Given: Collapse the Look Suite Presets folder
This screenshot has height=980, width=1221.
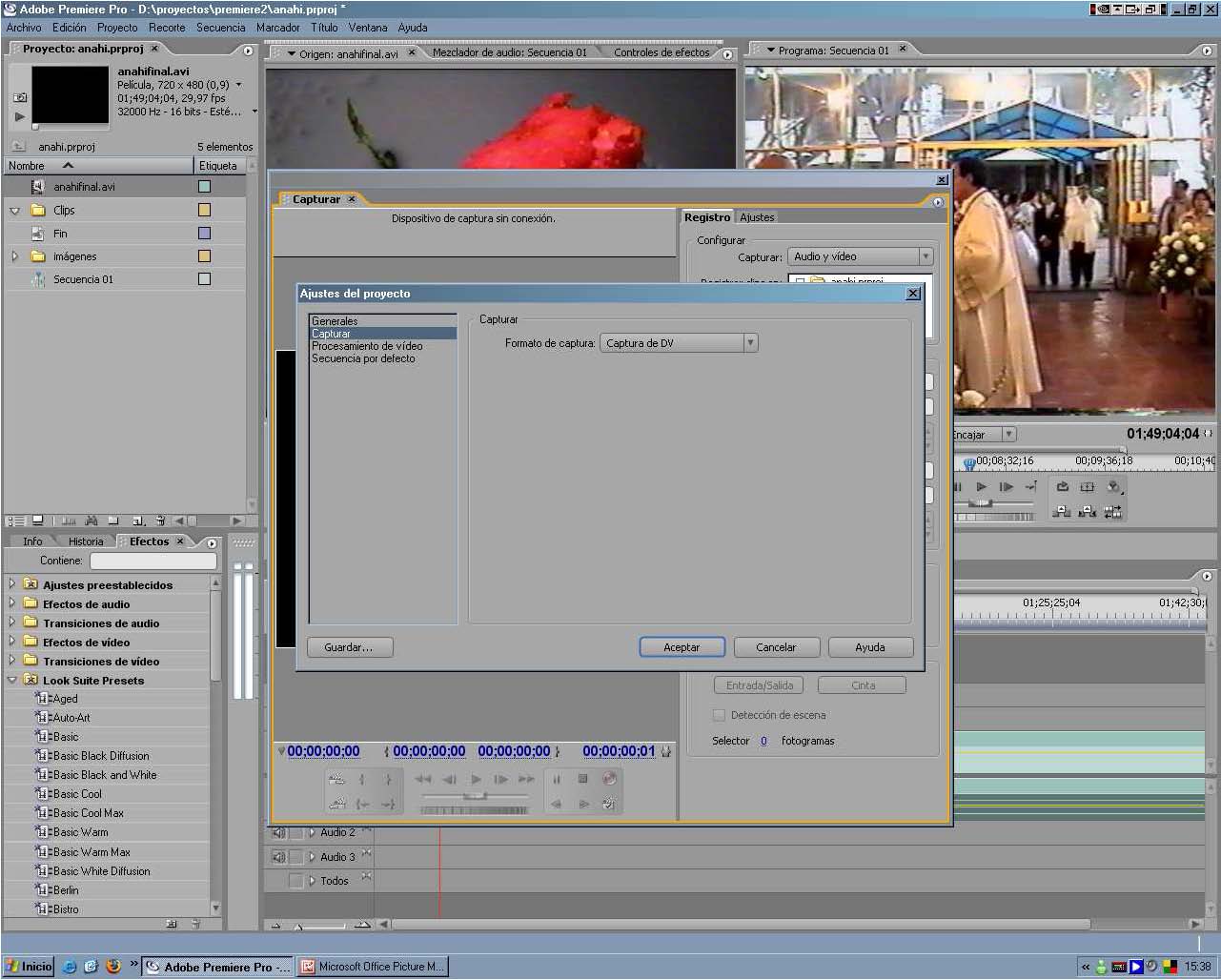Looking at the screenshot, I should tap(11, 680).
